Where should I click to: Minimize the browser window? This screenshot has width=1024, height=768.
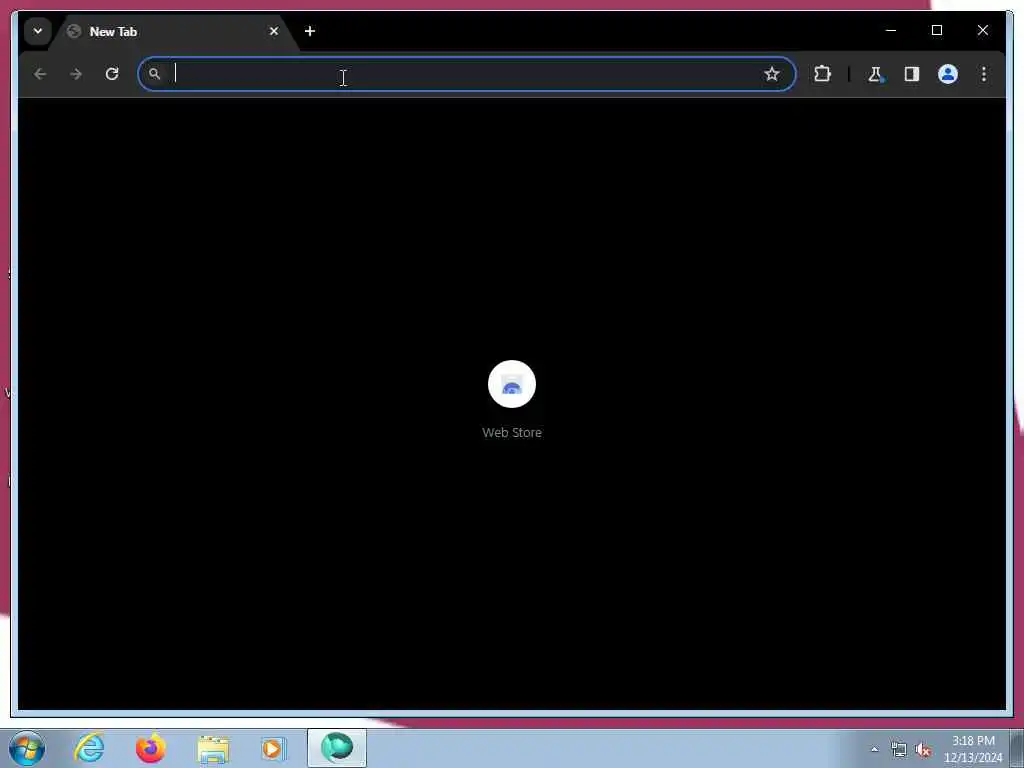click(891, 30)
